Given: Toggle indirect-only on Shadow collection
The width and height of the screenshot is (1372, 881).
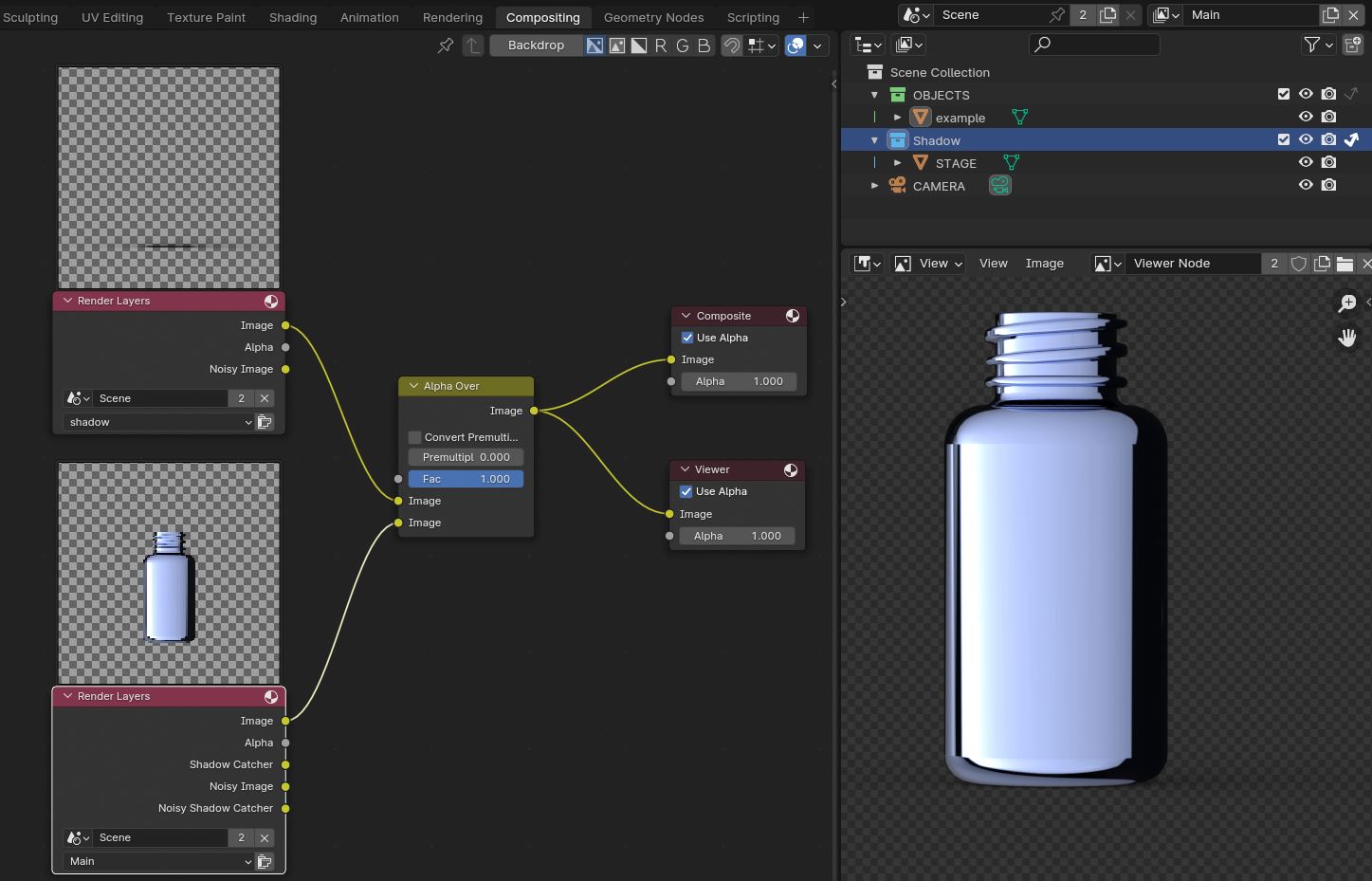Looking at the screenshot, I should 1352,139.
